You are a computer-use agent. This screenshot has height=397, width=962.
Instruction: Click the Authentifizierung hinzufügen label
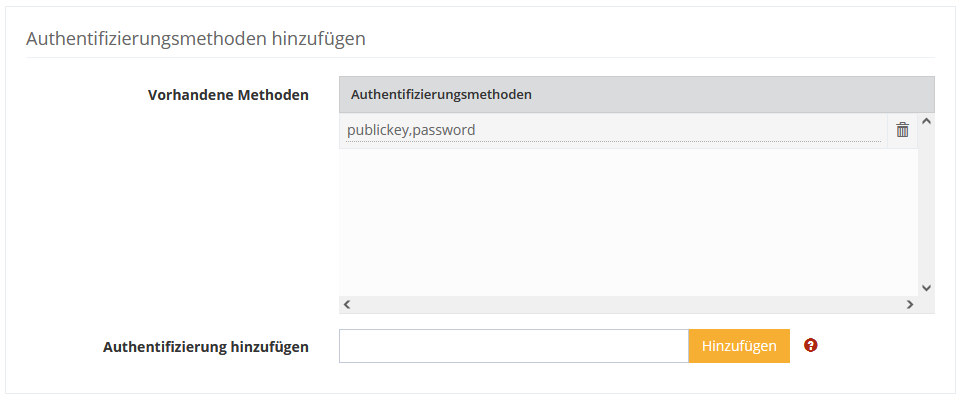pyautogui.click(x=206, y=347)
